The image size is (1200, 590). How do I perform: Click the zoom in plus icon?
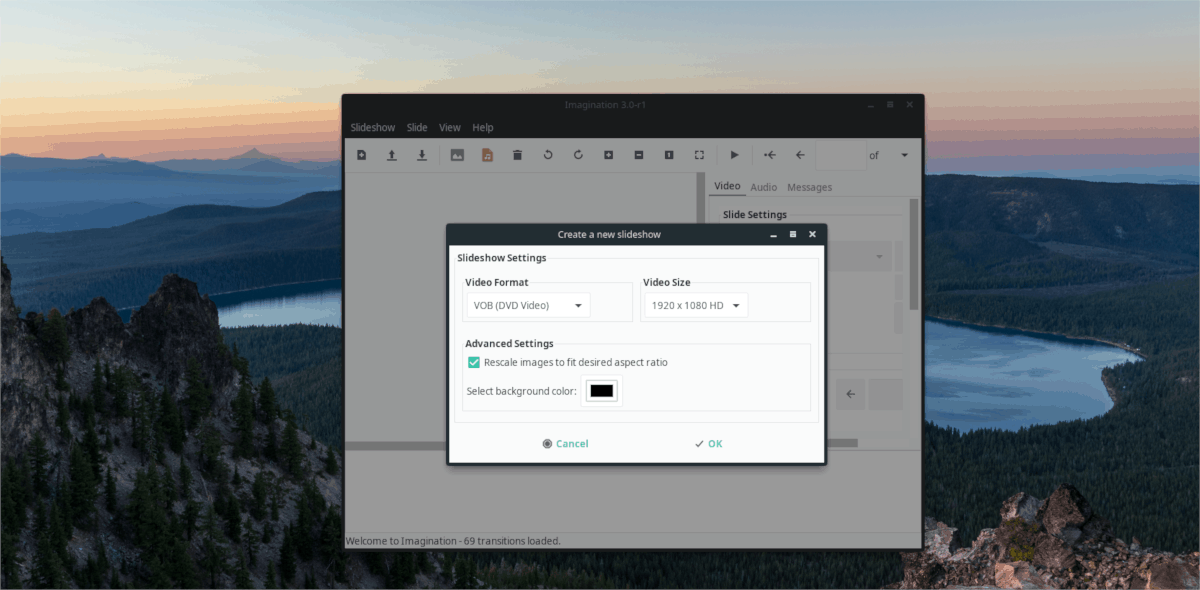(x=608, y=155)
